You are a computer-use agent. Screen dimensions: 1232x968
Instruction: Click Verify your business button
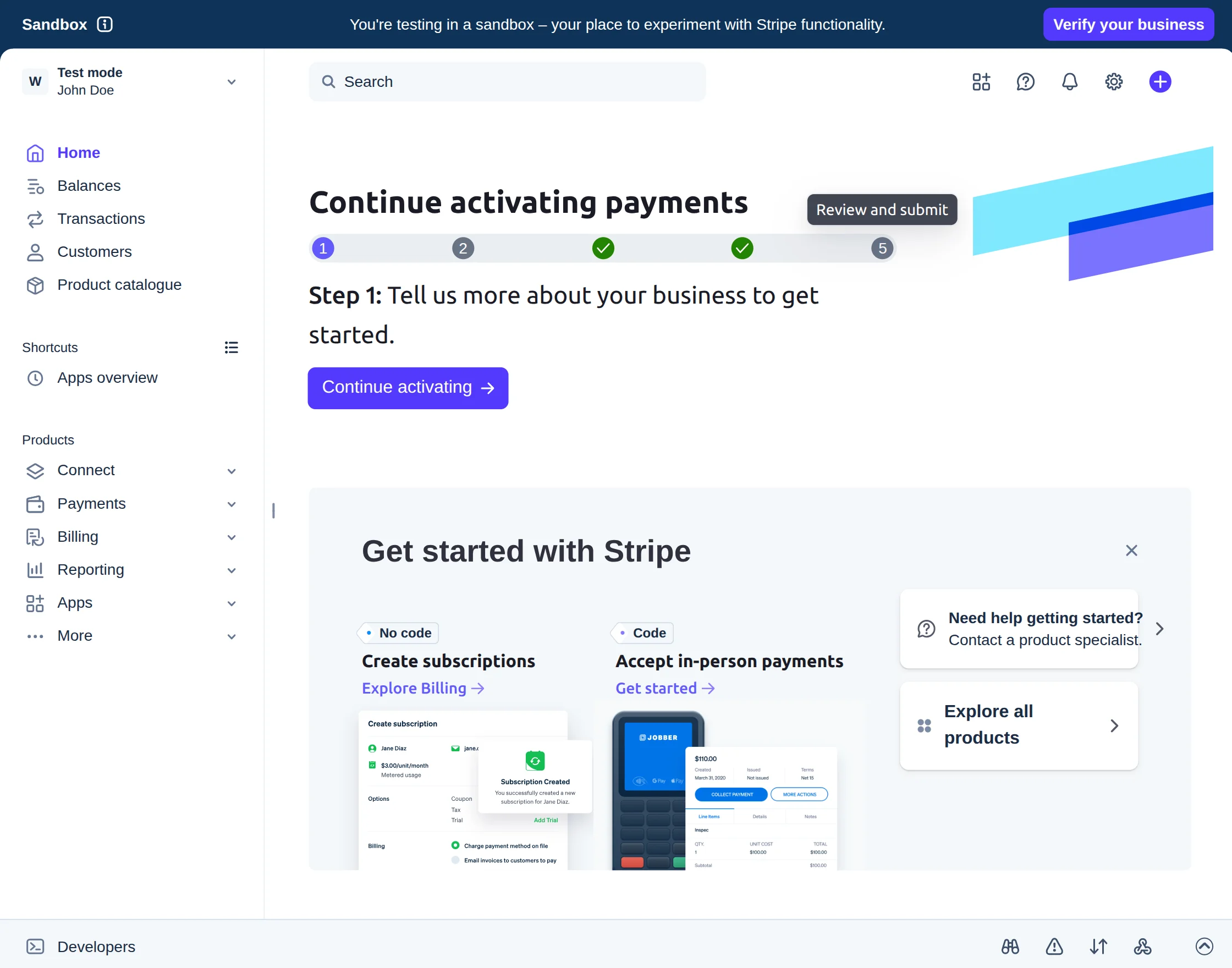point(1127,24)
